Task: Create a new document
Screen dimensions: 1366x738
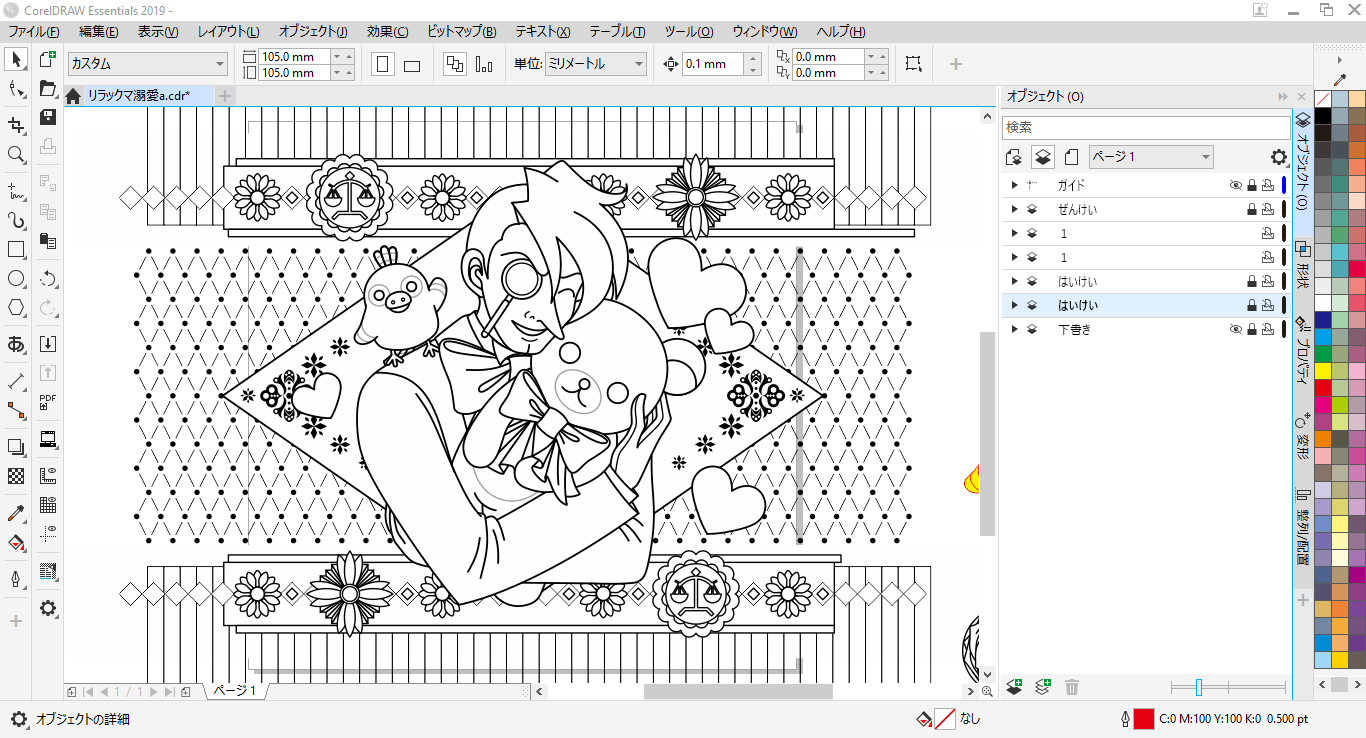Action: tap(47, 59)
